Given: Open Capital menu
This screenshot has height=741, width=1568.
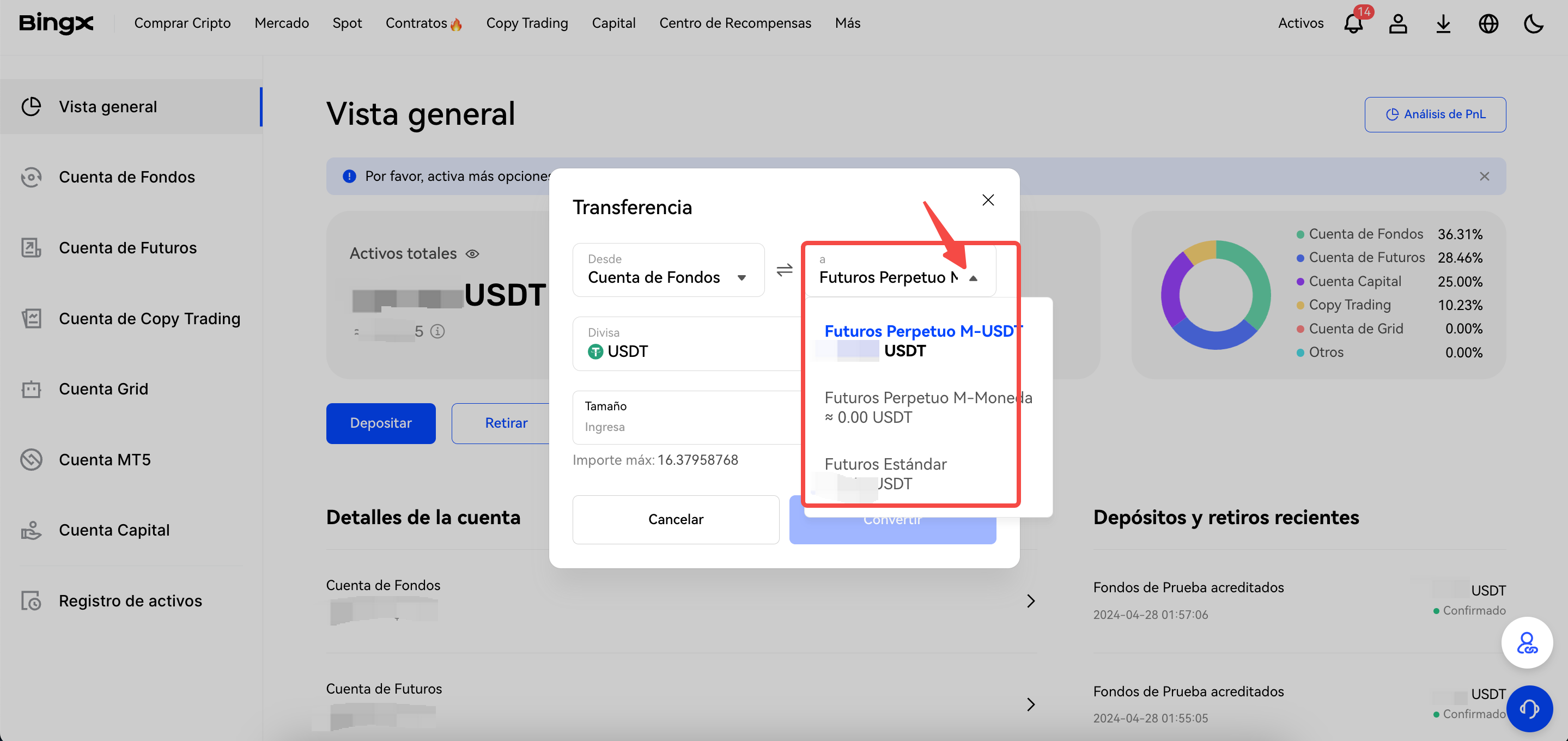Looking at the screenshot, I should coord(613,23).
